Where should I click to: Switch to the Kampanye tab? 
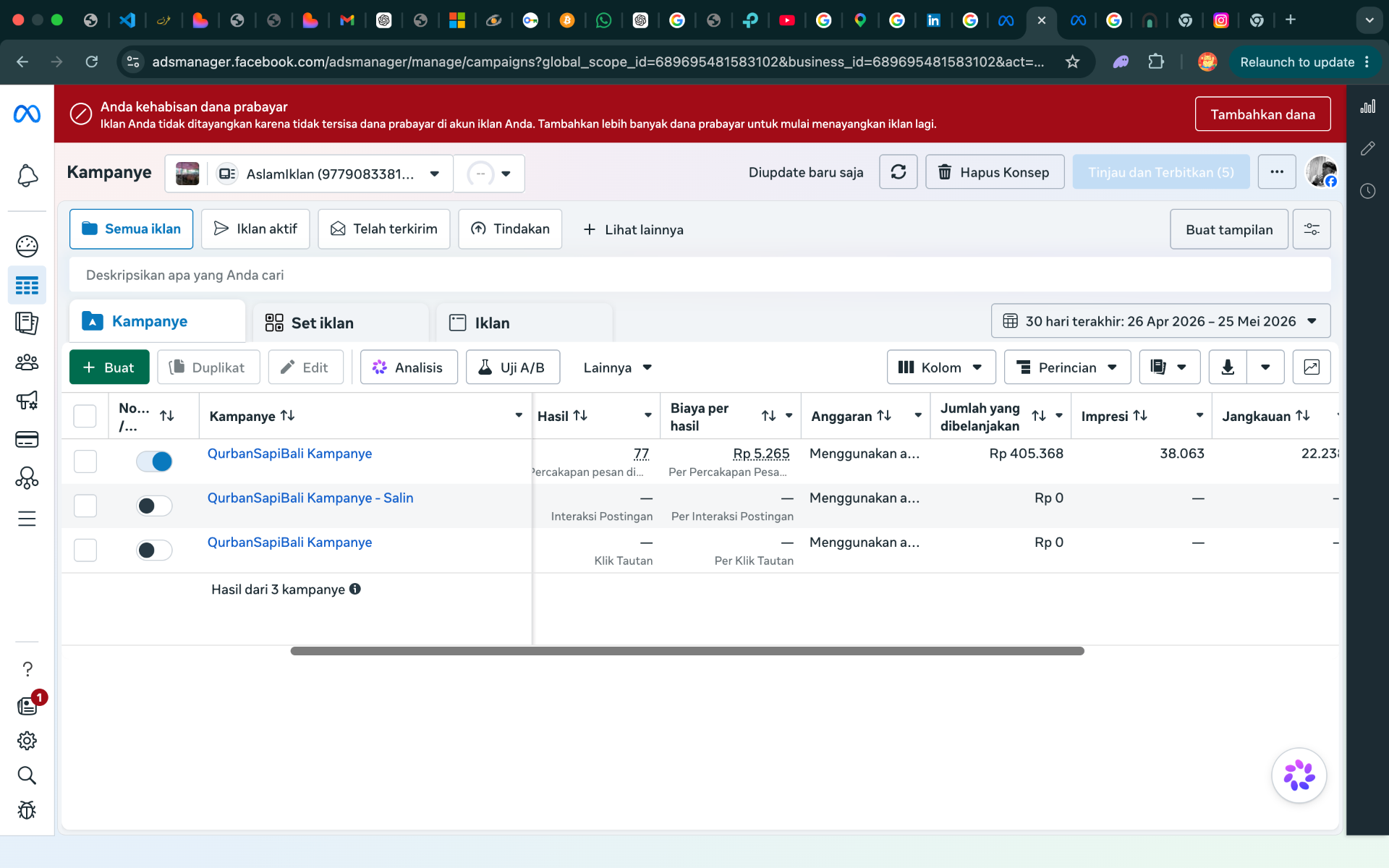click(x=157, y=321)
